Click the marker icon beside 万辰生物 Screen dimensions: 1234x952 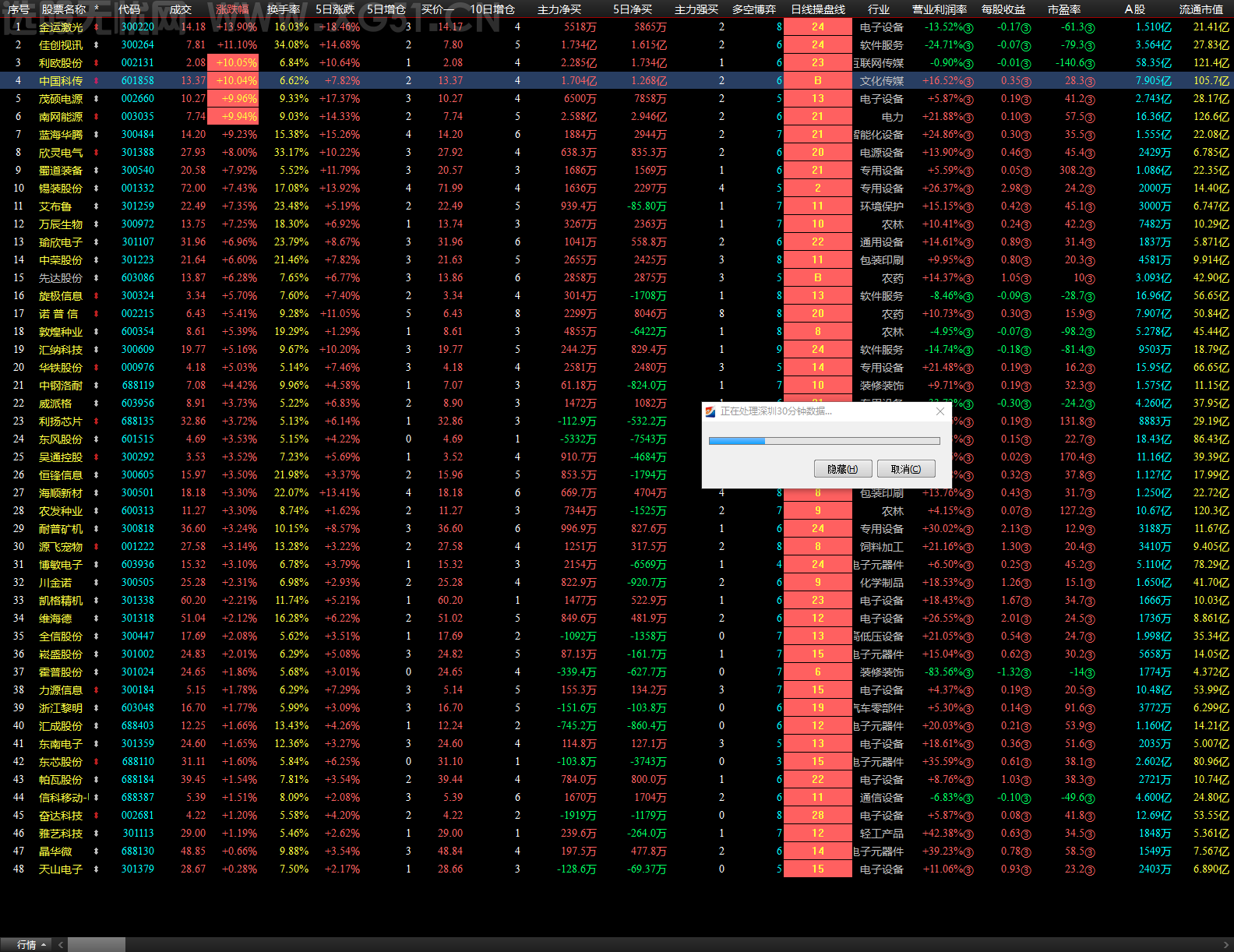pyautogui.click(x=97, y=224)
